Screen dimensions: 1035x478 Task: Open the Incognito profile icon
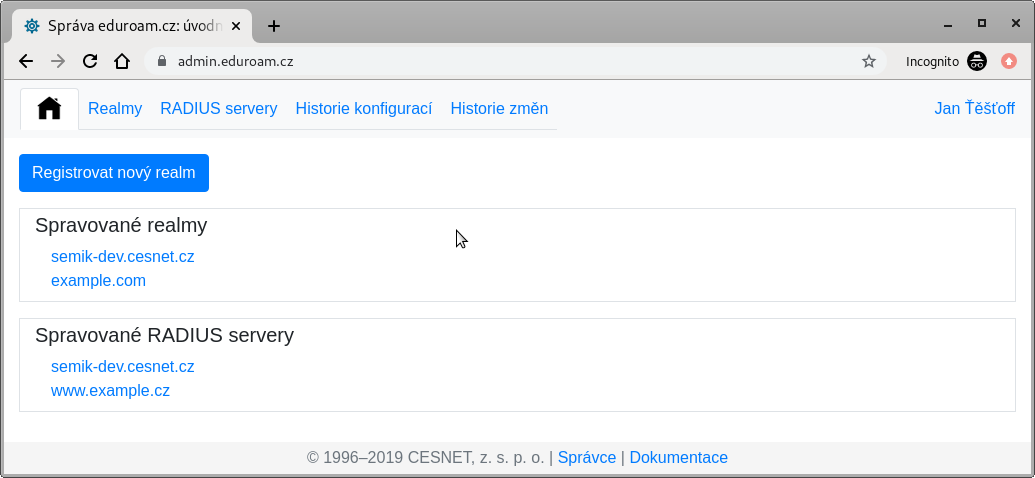[x=977, y=61]
